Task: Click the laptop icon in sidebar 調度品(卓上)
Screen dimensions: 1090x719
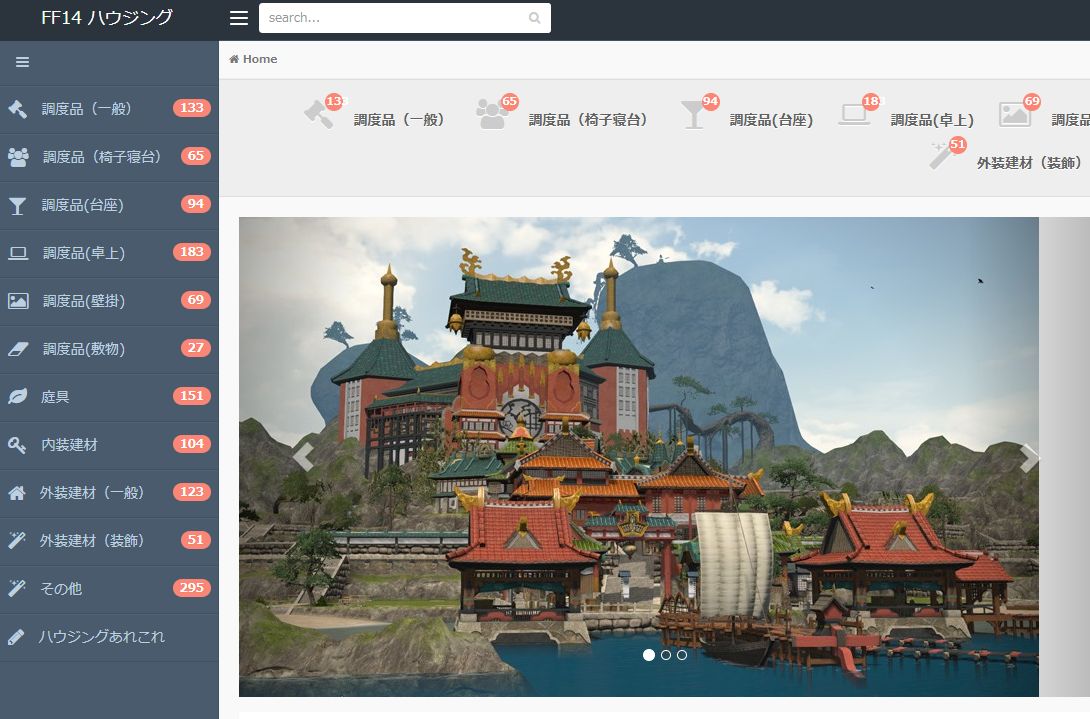Action: pyautogui.click(x=18, y=253)
